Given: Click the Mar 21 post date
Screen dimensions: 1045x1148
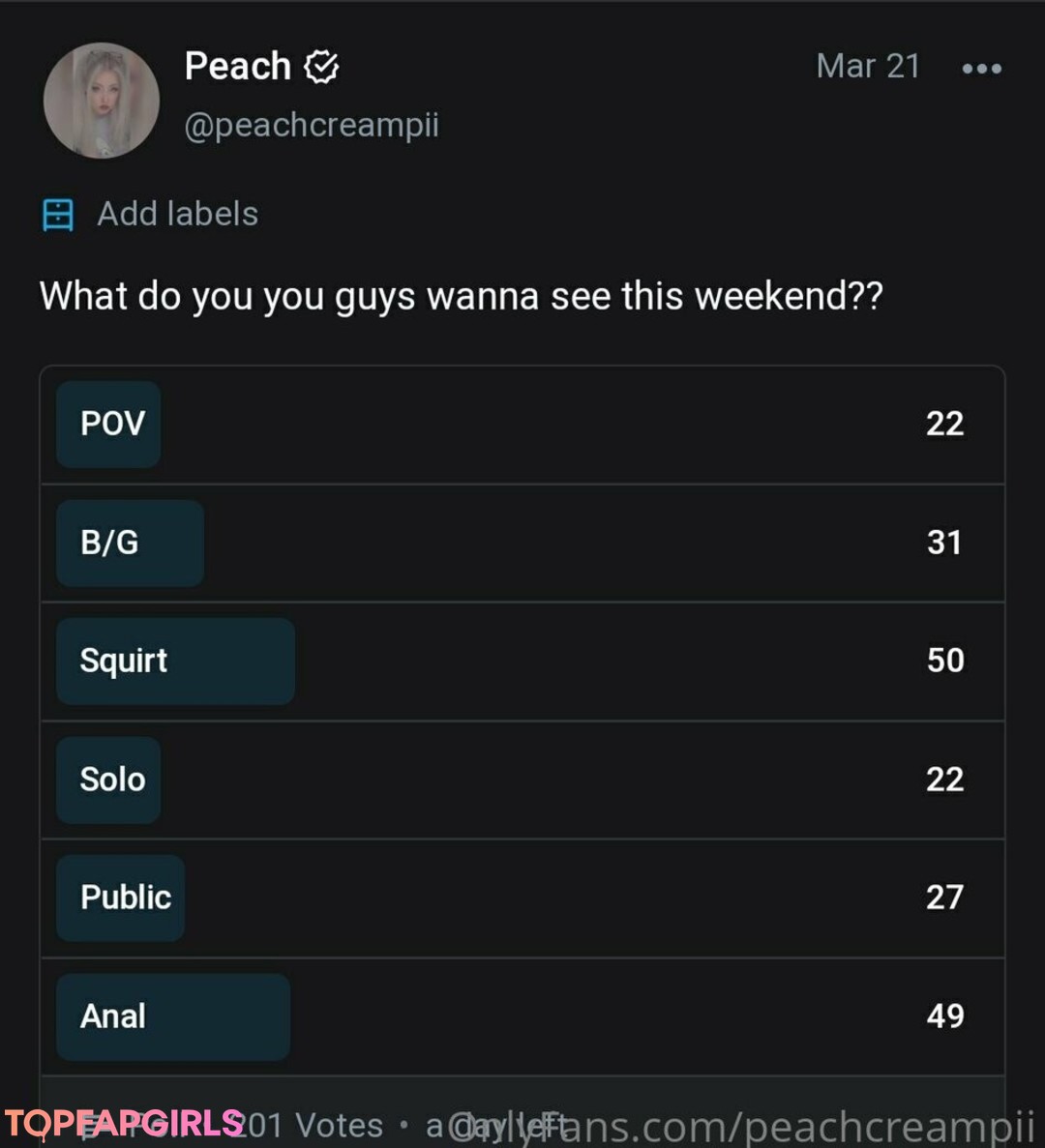Looking at the screenshot, I should (868, 66).
